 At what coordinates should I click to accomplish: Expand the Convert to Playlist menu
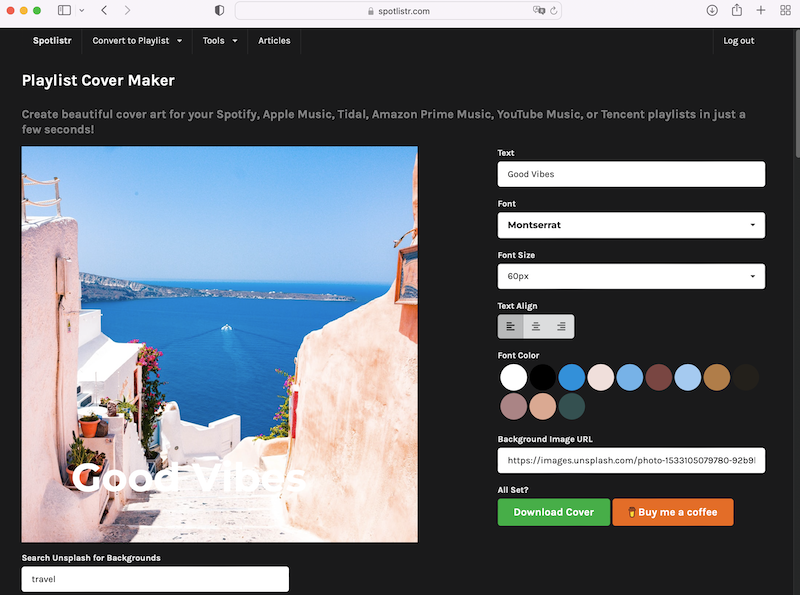click(x=137, y=41)
